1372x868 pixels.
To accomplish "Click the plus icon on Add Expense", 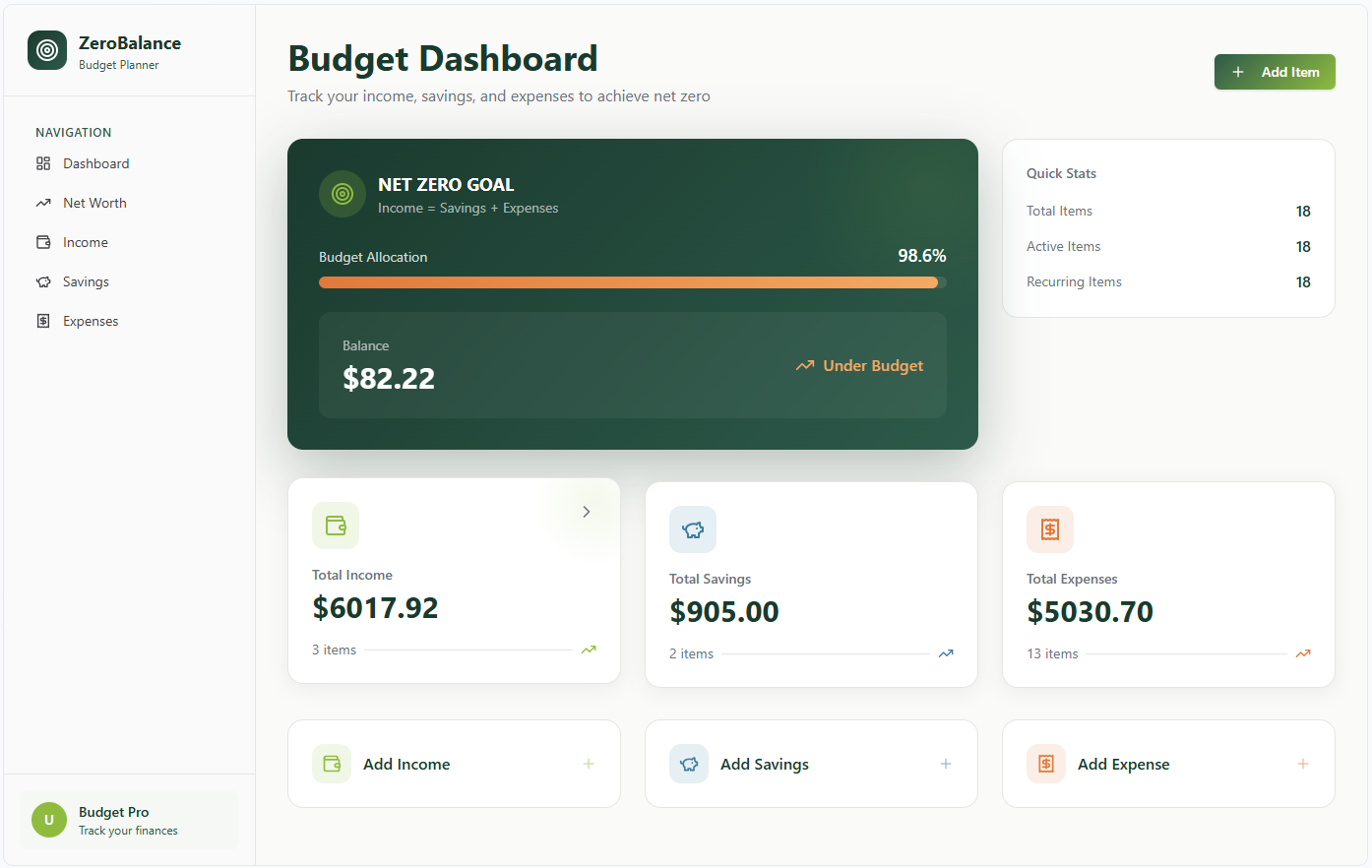I will point(1303,764).
